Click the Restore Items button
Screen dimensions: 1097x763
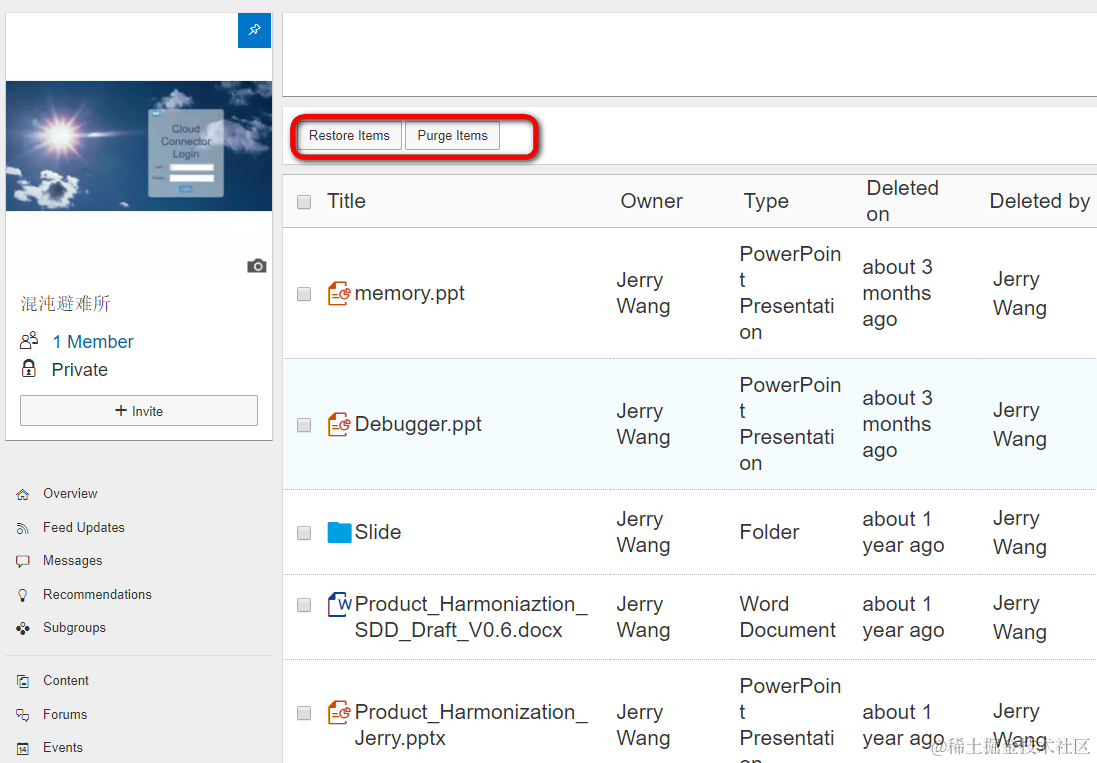click(x=349, y=136)
